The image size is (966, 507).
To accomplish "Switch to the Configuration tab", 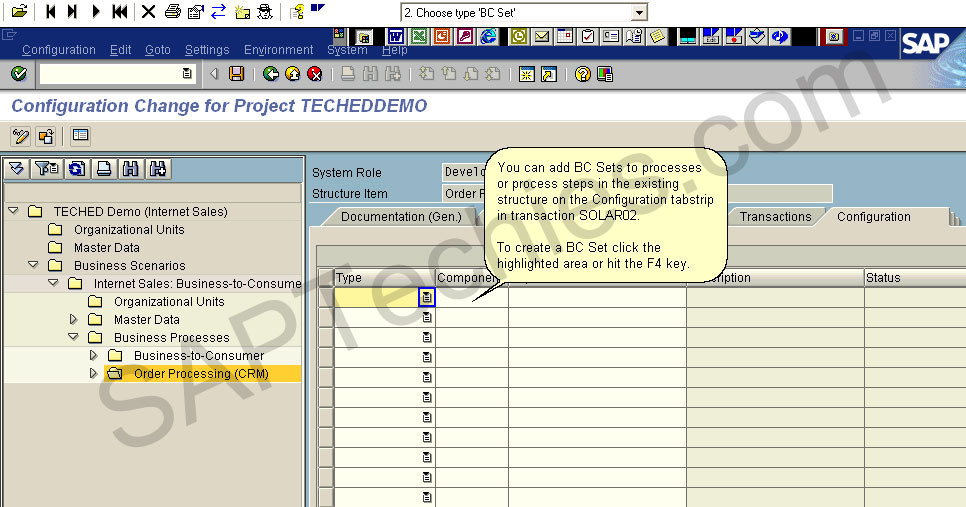I will click(874, 217).
